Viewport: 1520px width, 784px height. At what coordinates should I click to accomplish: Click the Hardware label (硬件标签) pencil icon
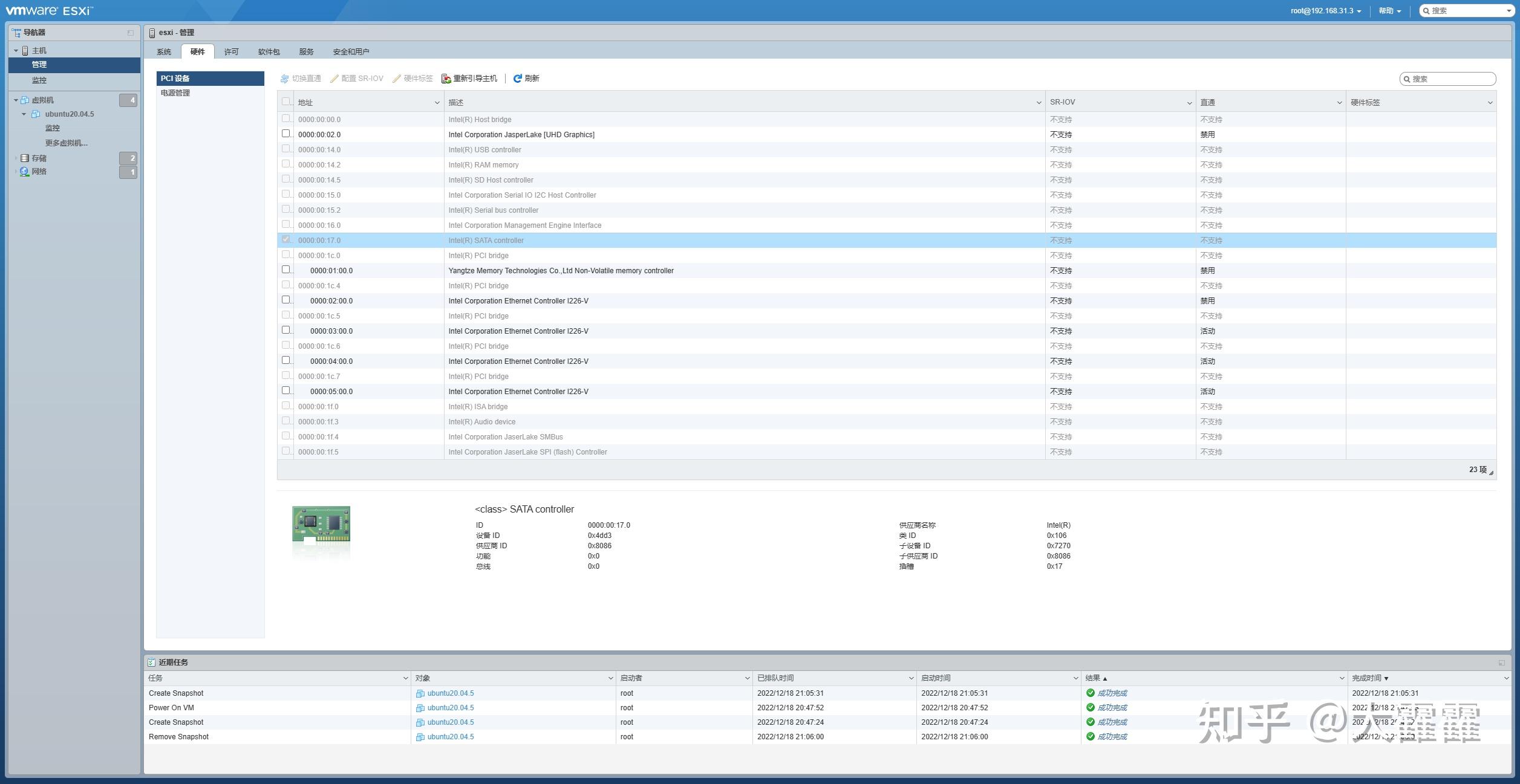point(397,79)
